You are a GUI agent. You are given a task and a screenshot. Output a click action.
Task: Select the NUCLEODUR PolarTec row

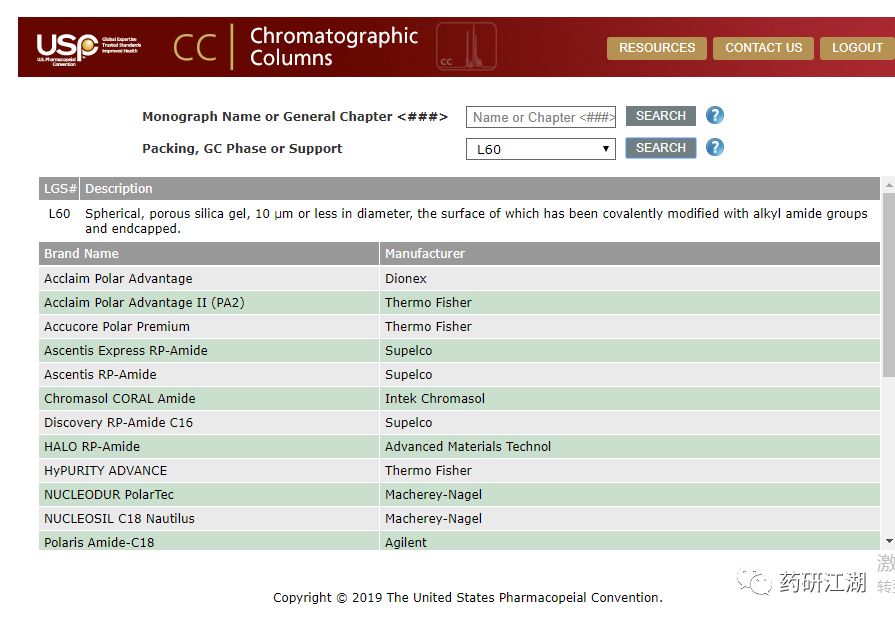click(x=459, y=494)
